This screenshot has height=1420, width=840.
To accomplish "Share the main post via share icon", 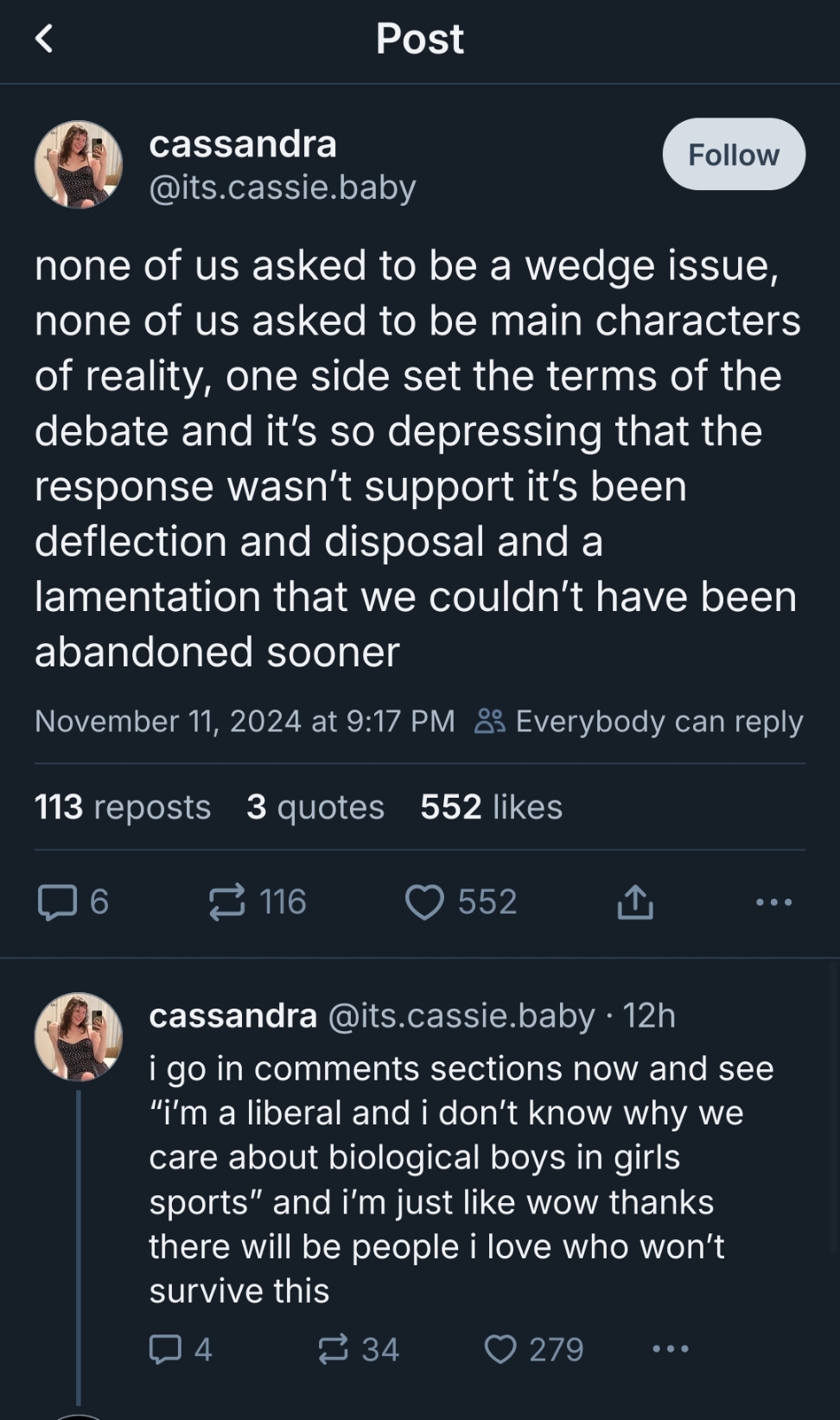I will pyautogui.click(x=635, y=902).
